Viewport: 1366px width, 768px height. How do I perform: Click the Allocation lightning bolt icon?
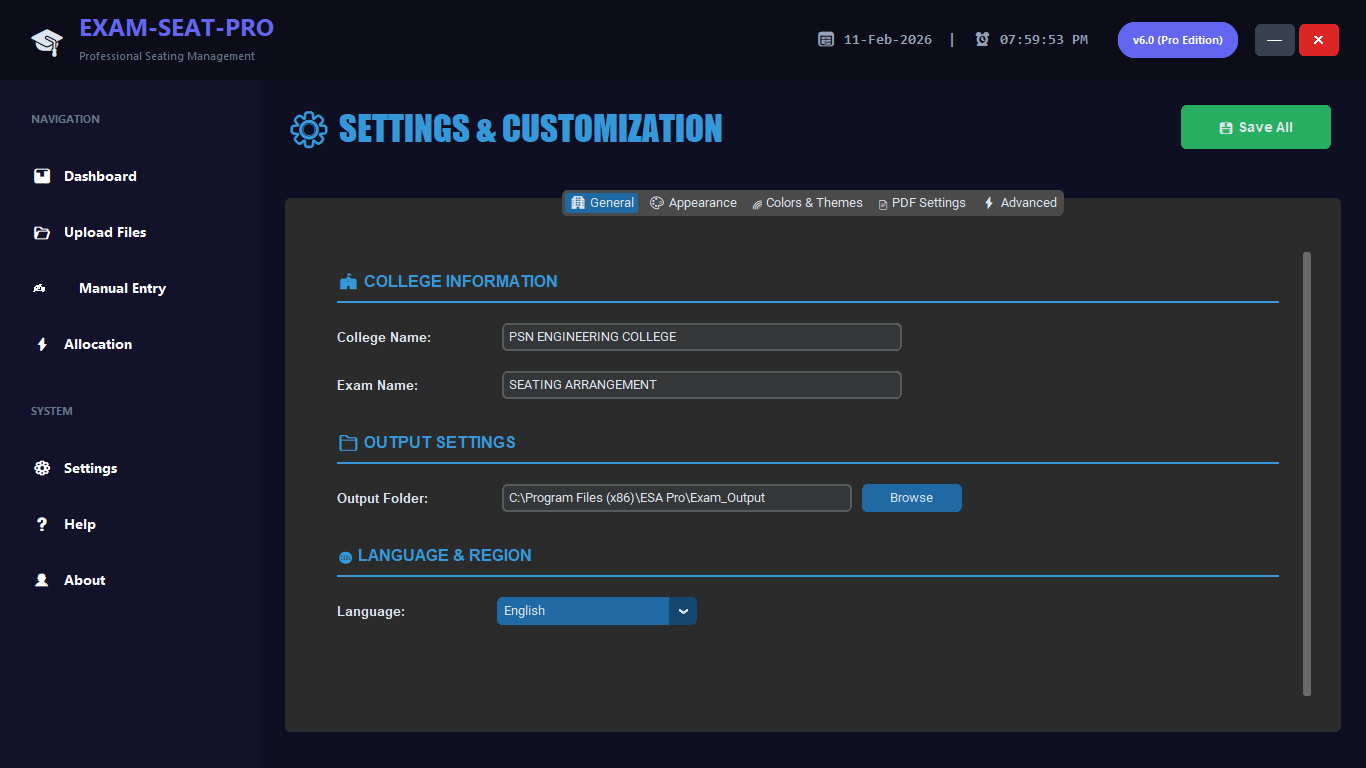[x=42, y=344]
